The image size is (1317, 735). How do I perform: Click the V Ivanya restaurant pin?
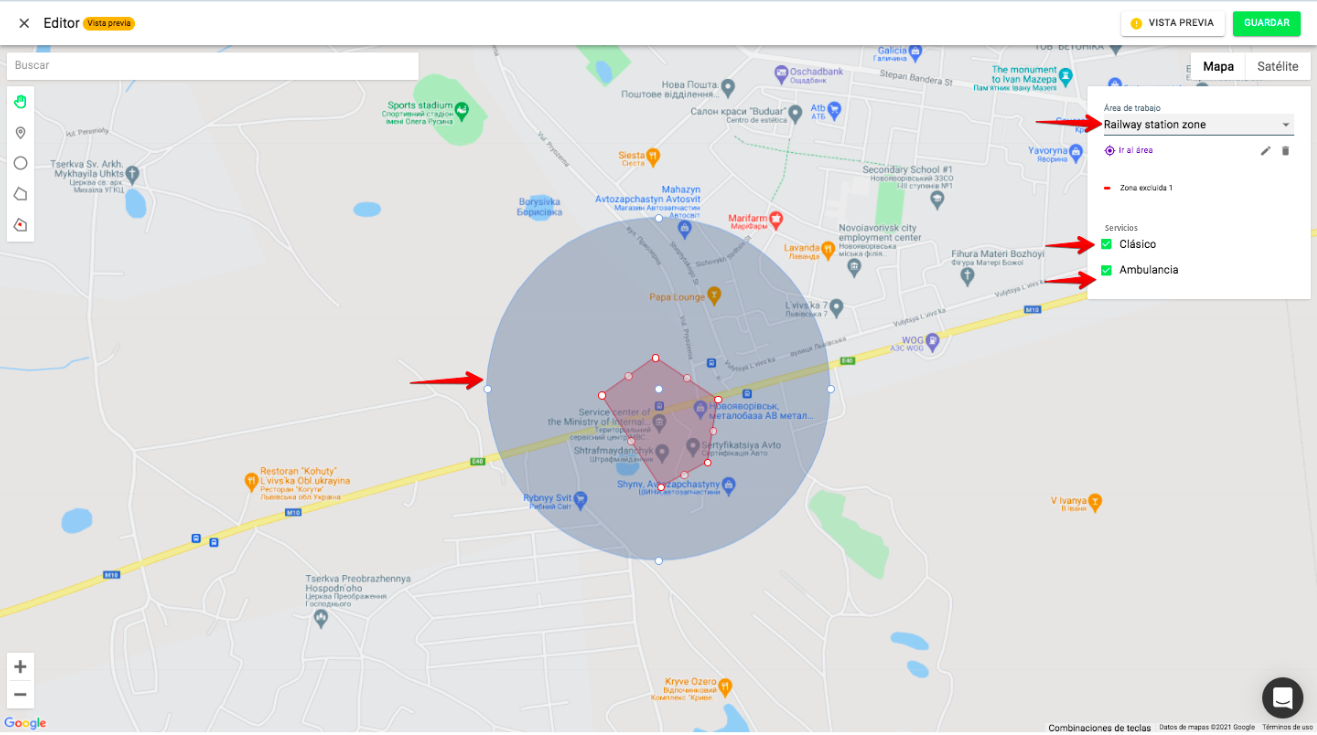[x=1096, y=500]
